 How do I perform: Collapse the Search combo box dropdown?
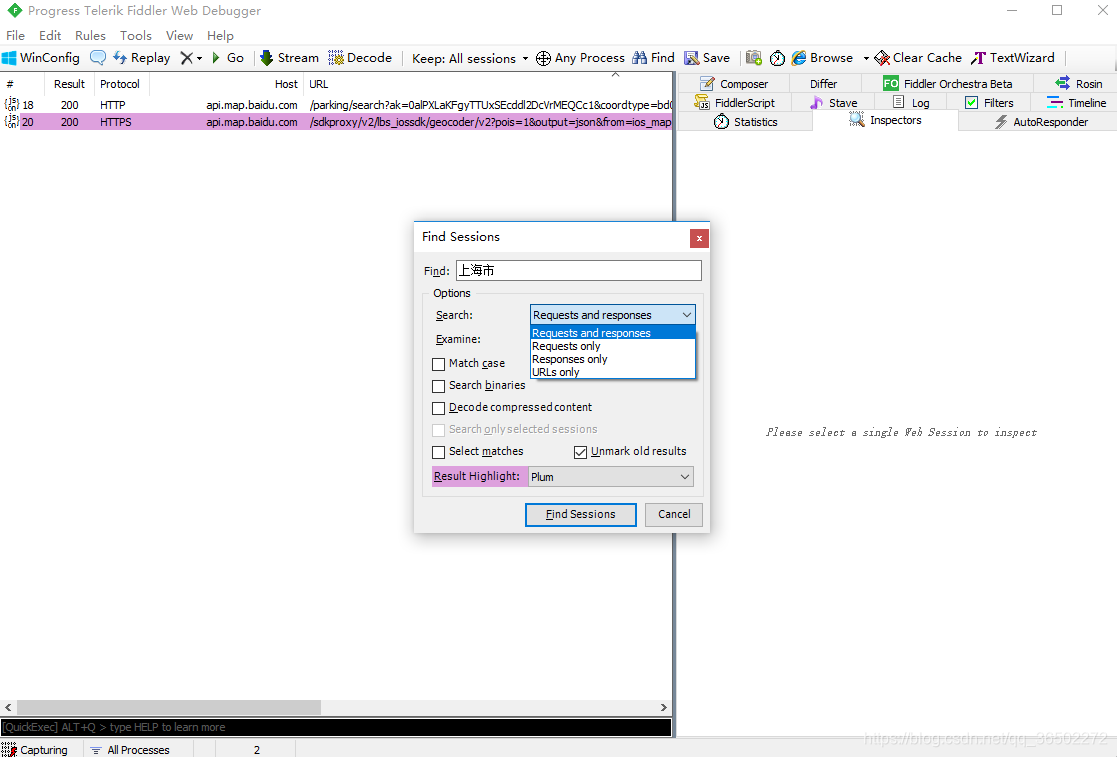coord(687,315)
